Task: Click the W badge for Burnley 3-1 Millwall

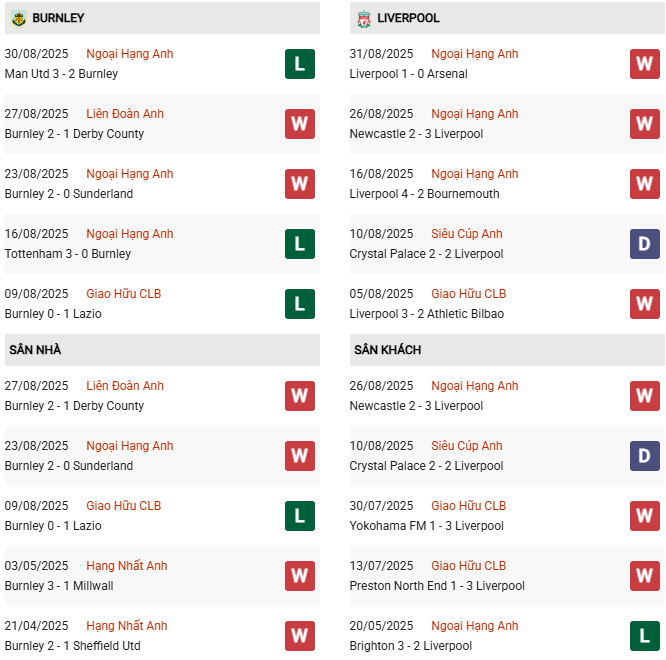Action: point(299,576)
